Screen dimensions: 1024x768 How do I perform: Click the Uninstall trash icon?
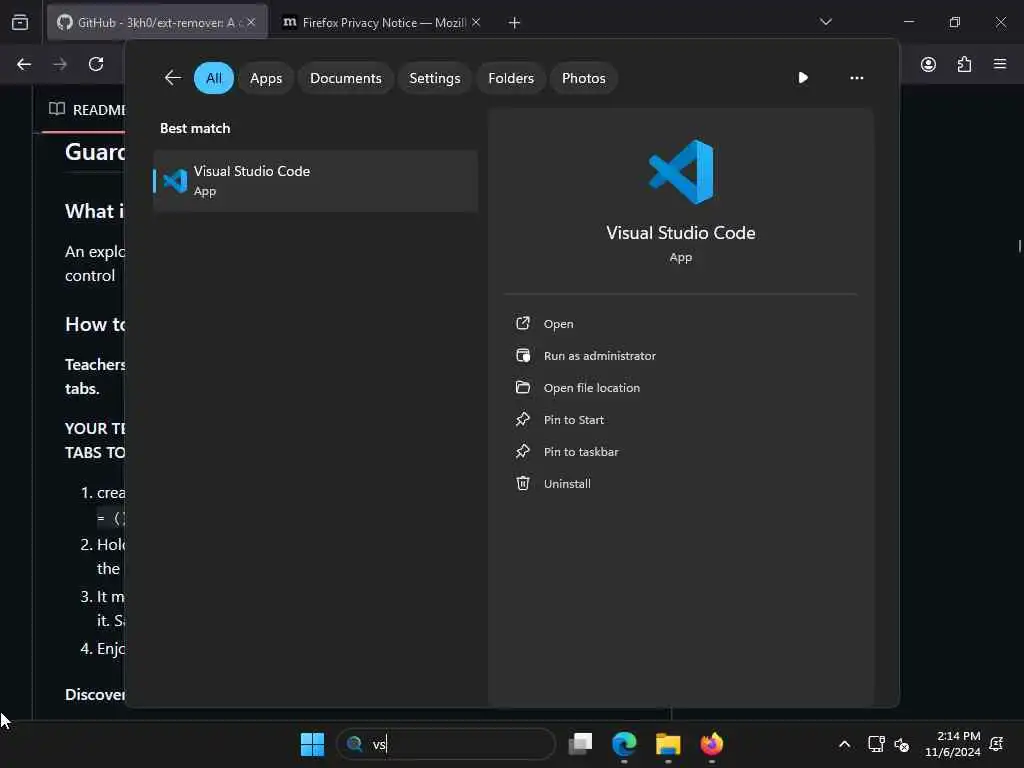click(x=522, y=483)
